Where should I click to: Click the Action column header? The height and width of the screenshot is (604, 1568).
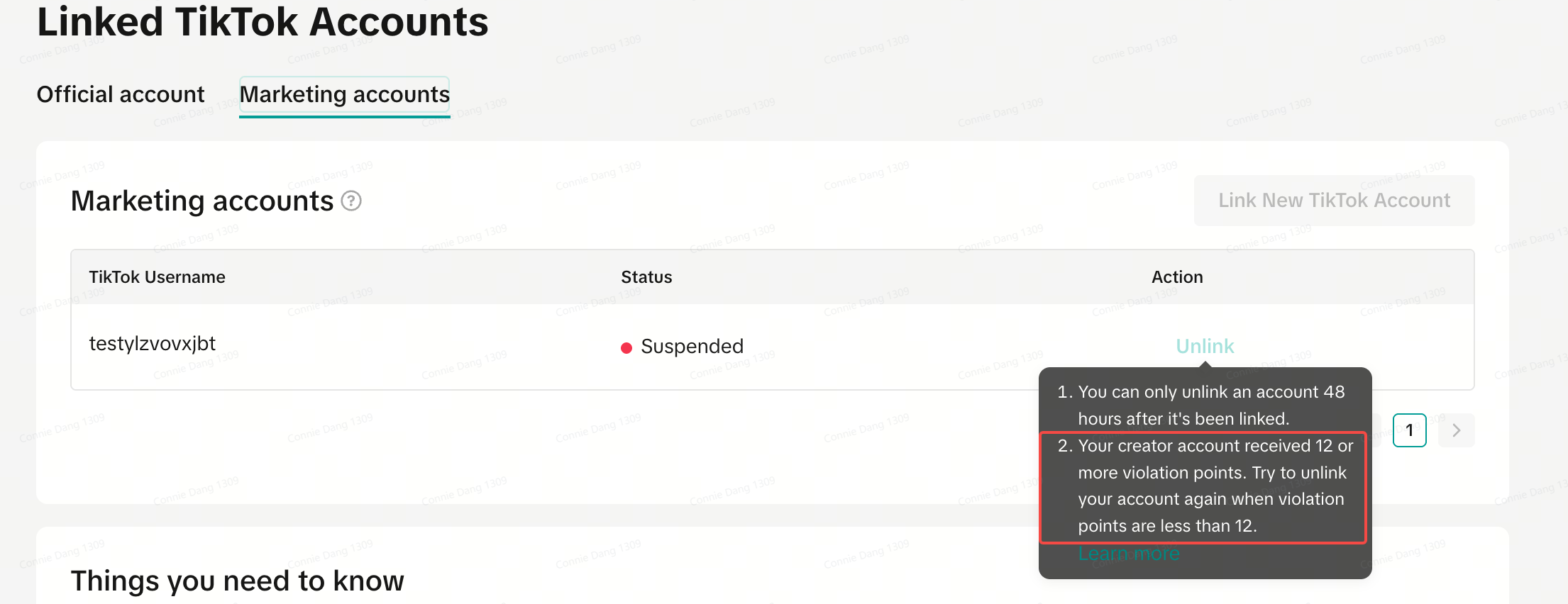[x=1176, y=277]
